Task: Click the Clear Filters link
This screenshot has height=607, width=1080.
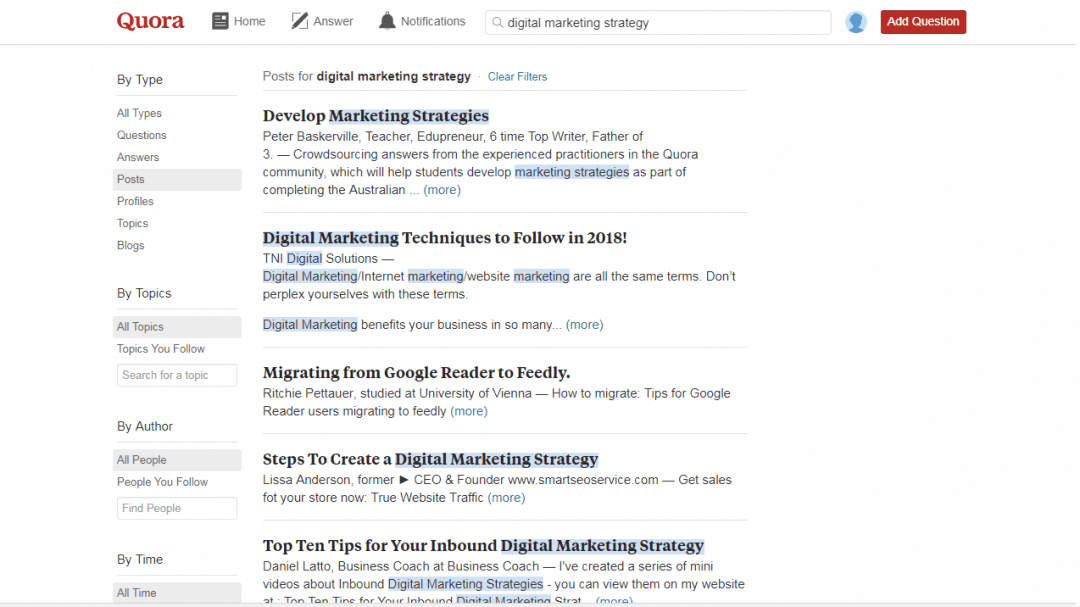Action: 517,76
